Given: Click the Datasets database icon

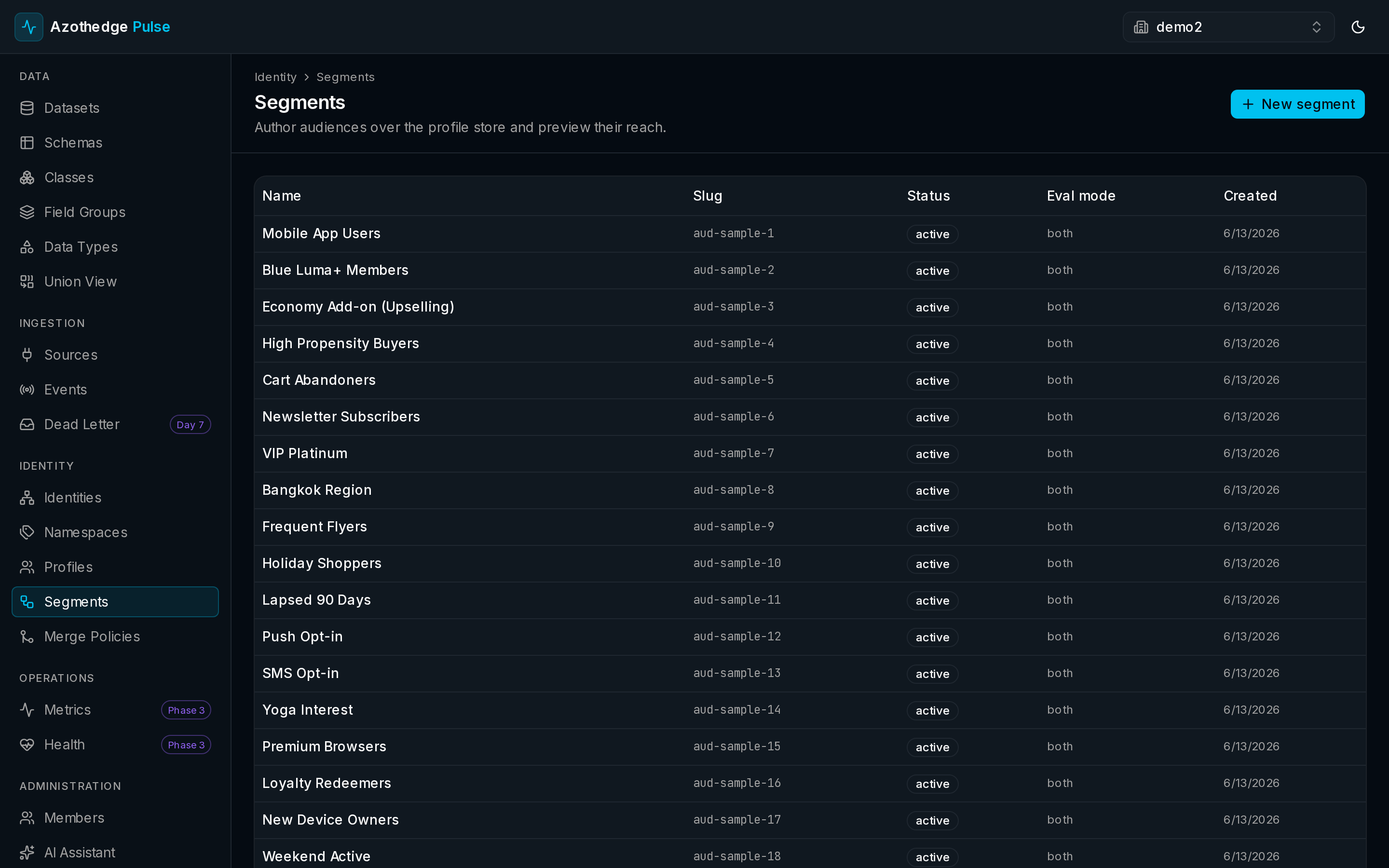Looking at the screenshot, I should coord(27,108).
